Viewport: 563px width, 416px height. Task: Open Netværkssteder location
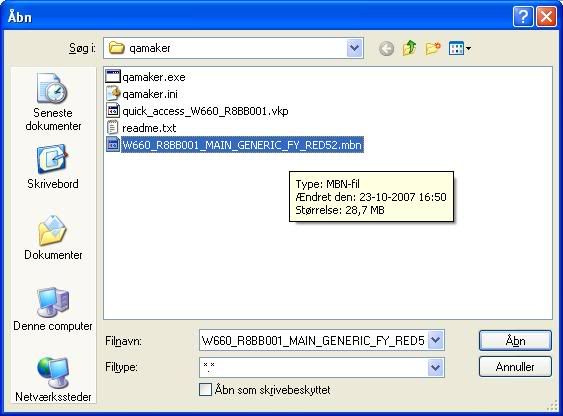point(53,380)
